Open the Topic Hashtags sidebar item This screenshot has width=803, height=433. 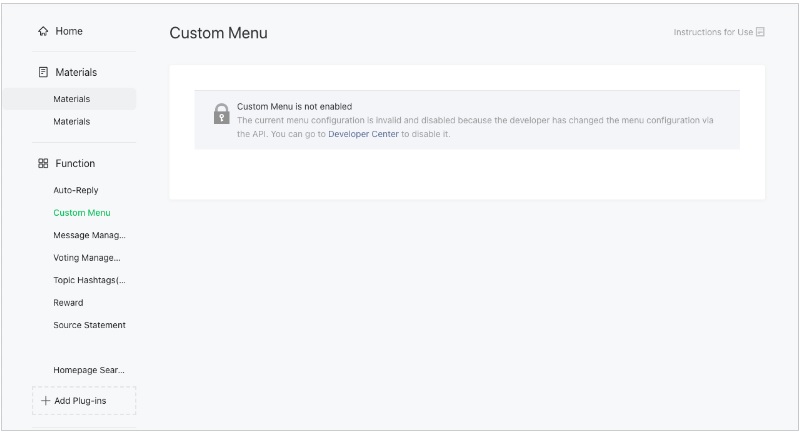point(90,280)
